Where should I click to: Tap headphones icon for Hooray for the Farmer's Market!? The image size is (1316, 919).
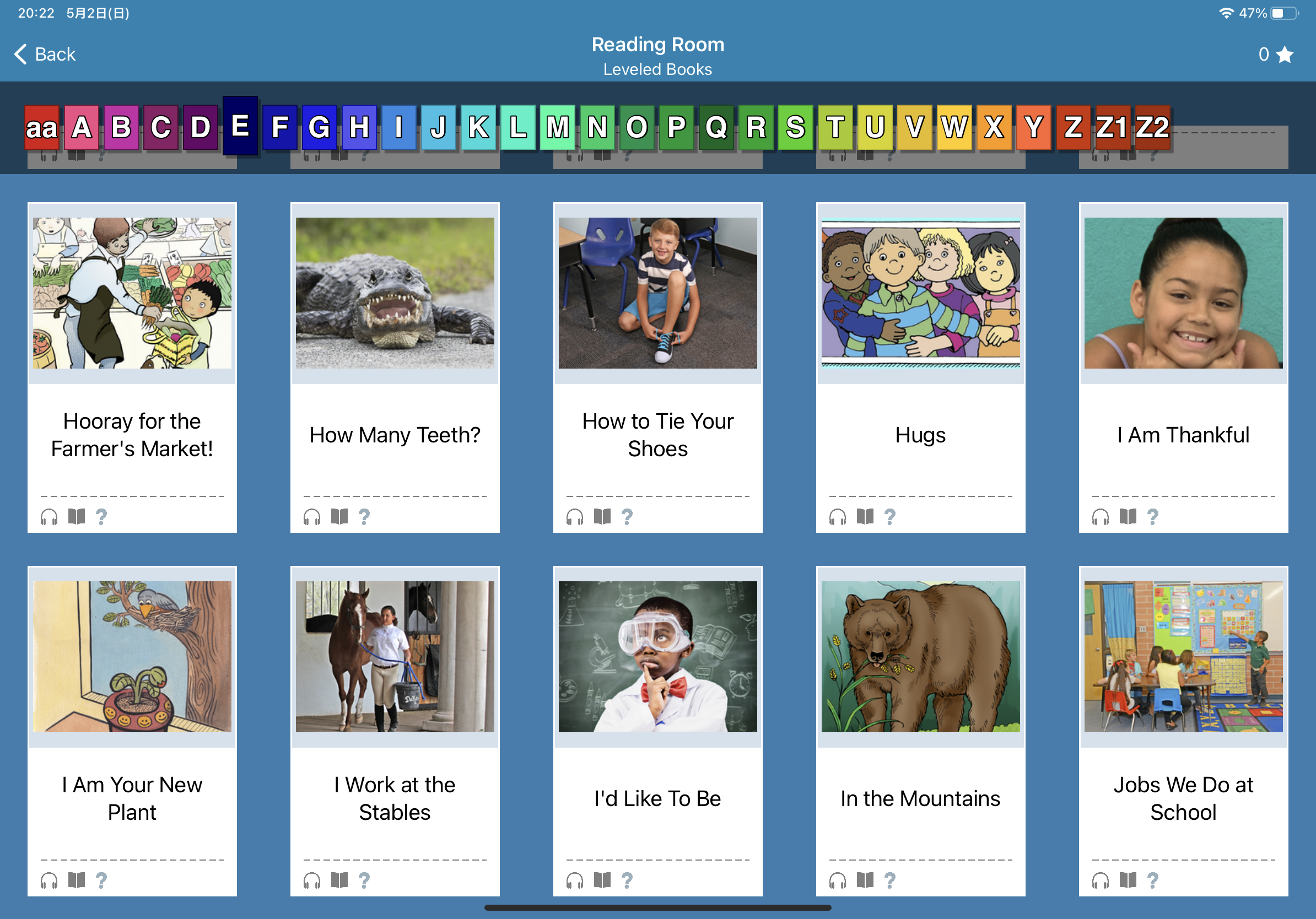pos(49,517)
